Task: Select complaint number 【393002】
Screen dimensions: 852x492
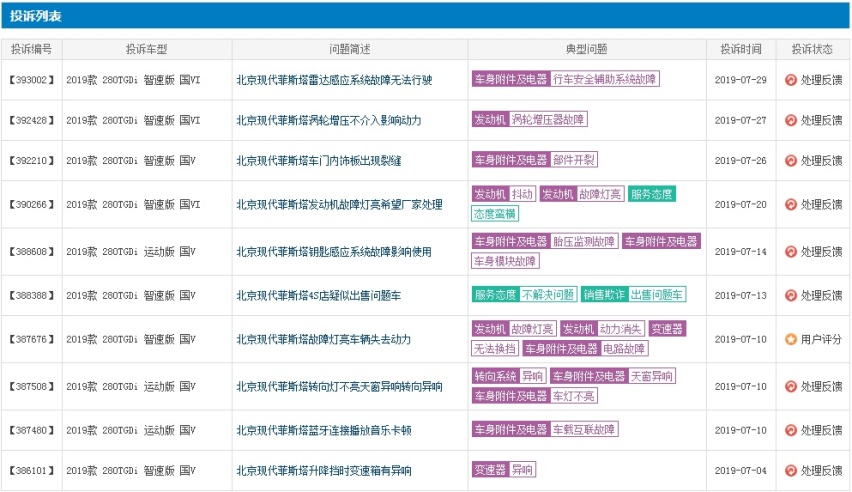Action: [32, 80]
